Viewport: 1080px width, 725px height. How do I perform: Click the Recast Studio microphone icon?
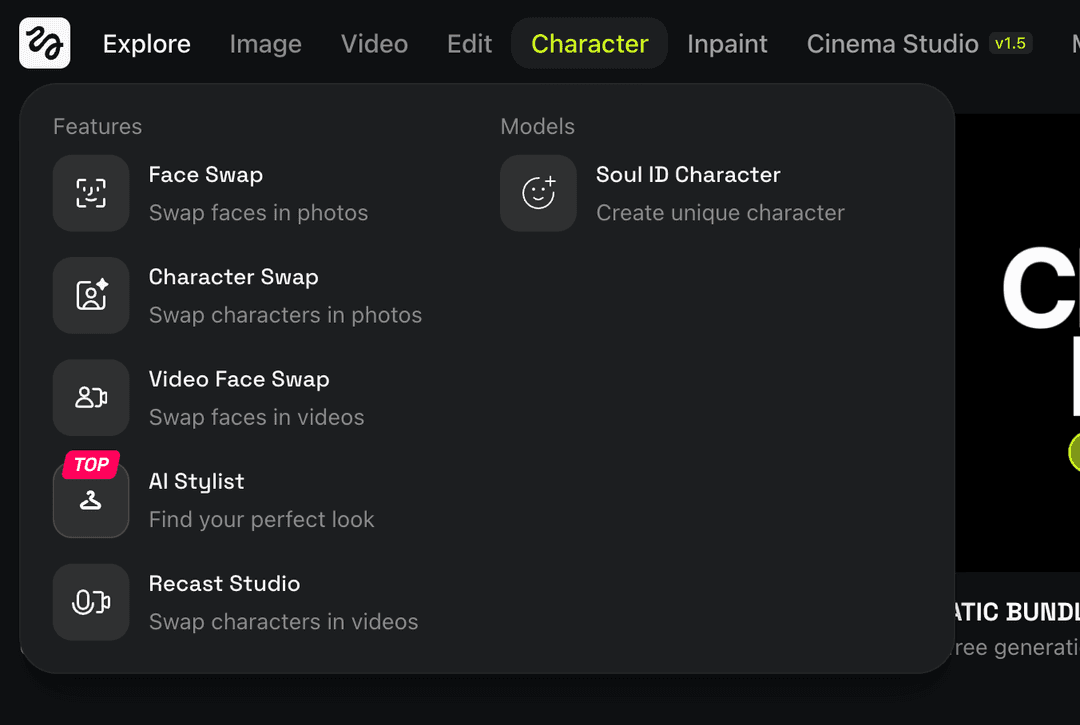pyautogui.click(x=91, y=602)
